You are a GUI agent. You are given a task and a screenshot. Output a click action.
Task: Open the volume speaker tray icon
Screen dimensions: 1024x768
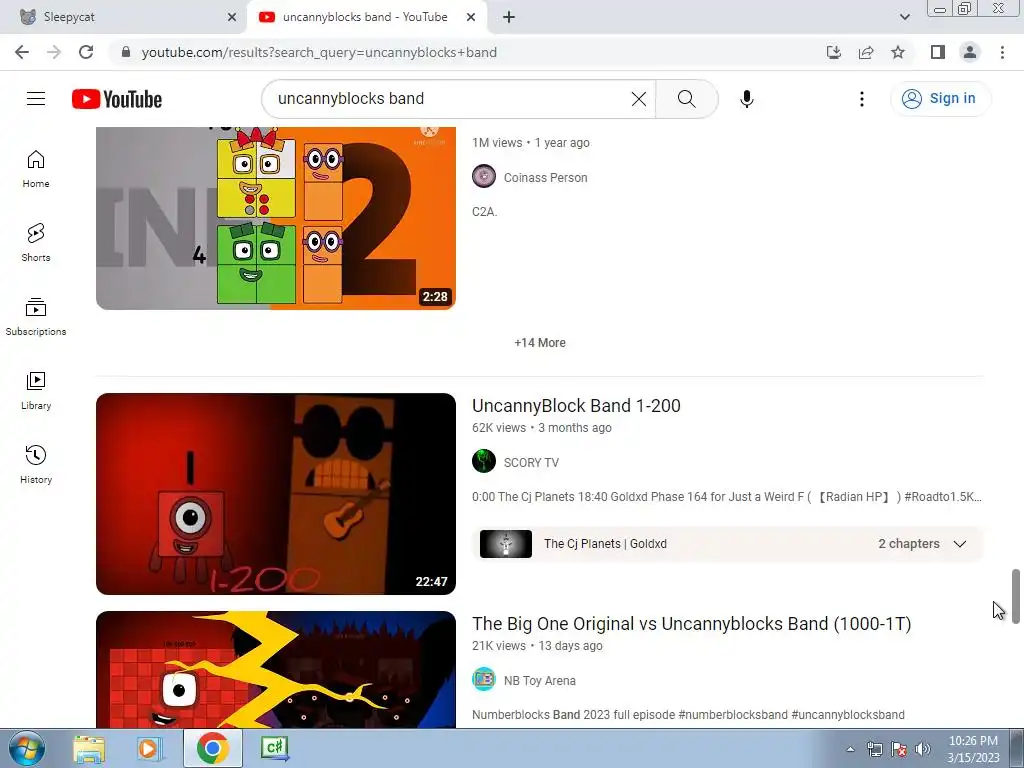pyautogui.click(x=923, y=749)
